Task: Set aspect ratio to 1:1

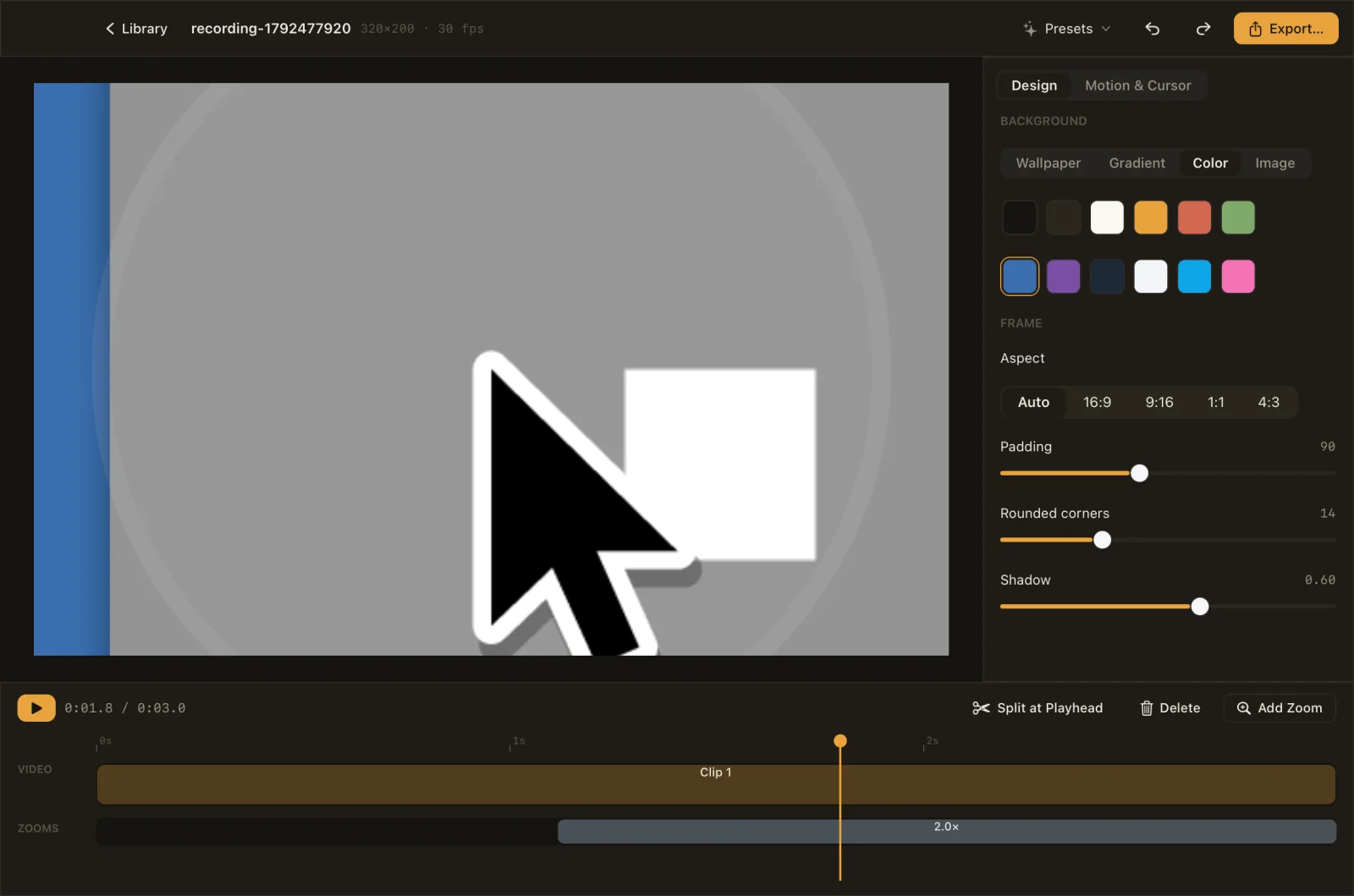Action: (x=1215, y=402)
